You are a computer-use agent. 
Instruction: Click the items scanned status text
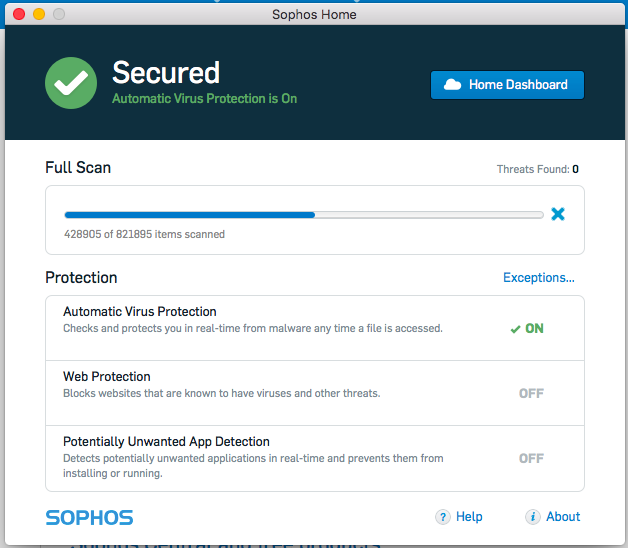(x=144, y=234)
